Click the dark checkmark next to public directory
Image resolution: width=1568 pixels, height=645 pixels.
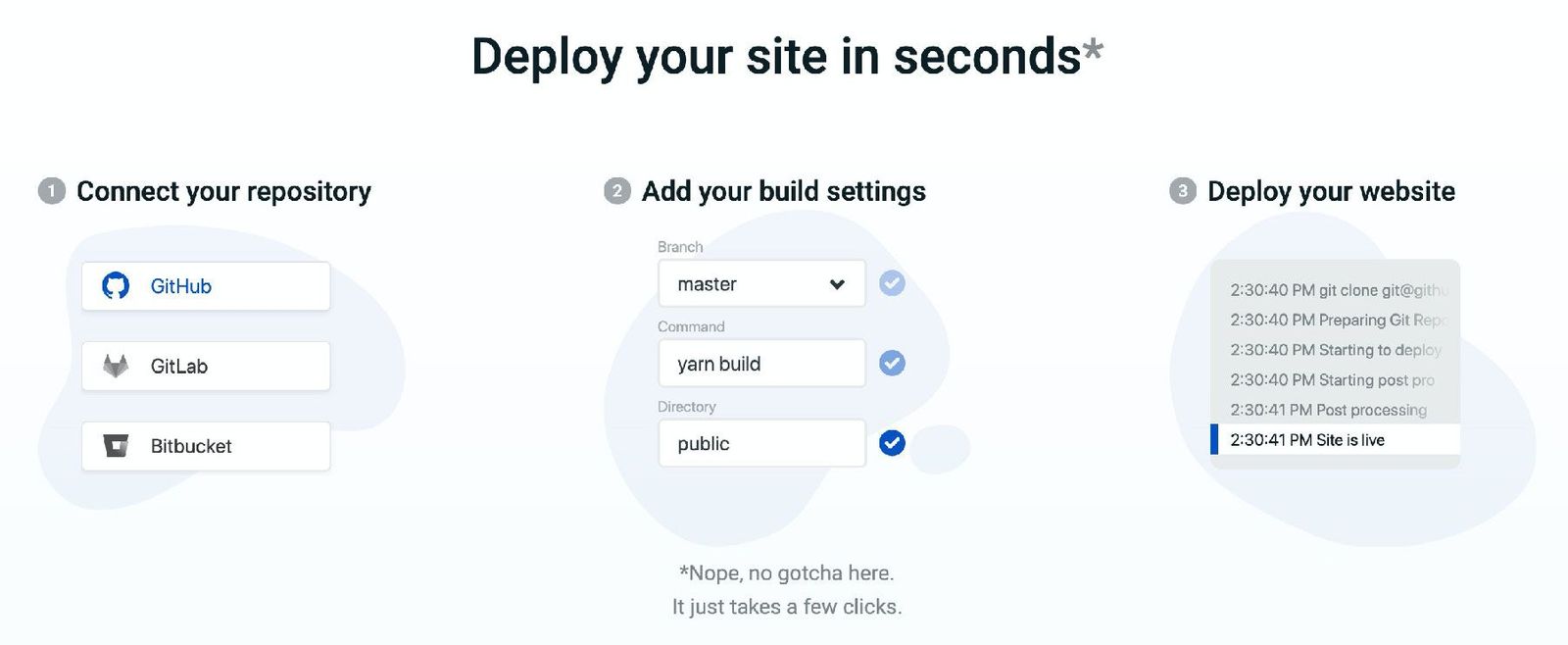(x=891, y=443)
